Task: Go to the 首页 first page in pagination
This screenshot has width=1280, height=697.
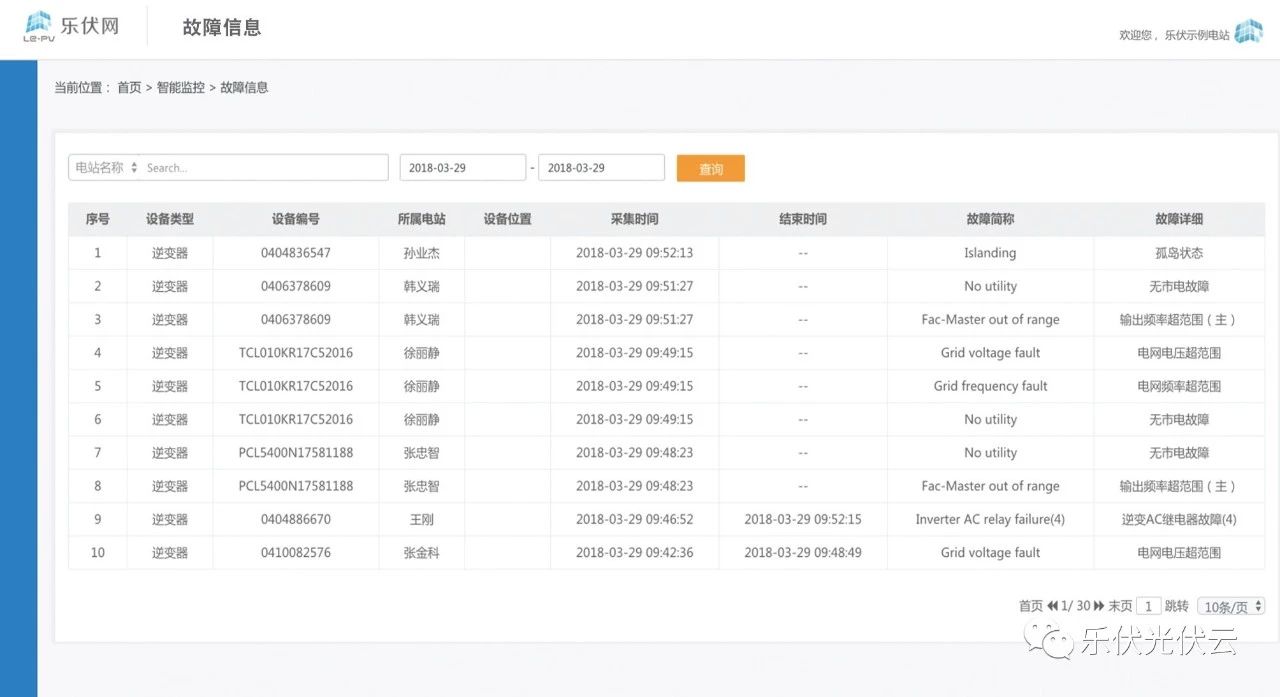Action: pos(1030,606)
